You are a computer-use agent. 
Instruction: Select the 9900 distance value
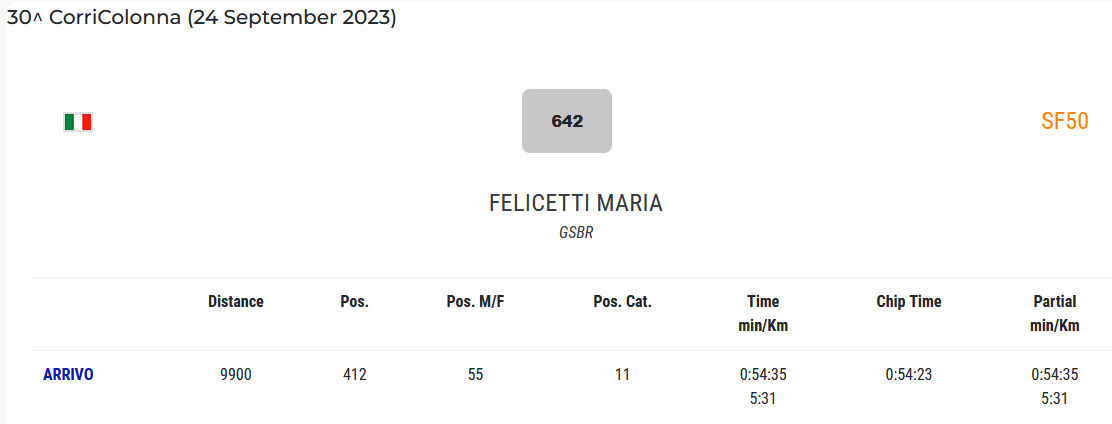(x=236, y=375)
